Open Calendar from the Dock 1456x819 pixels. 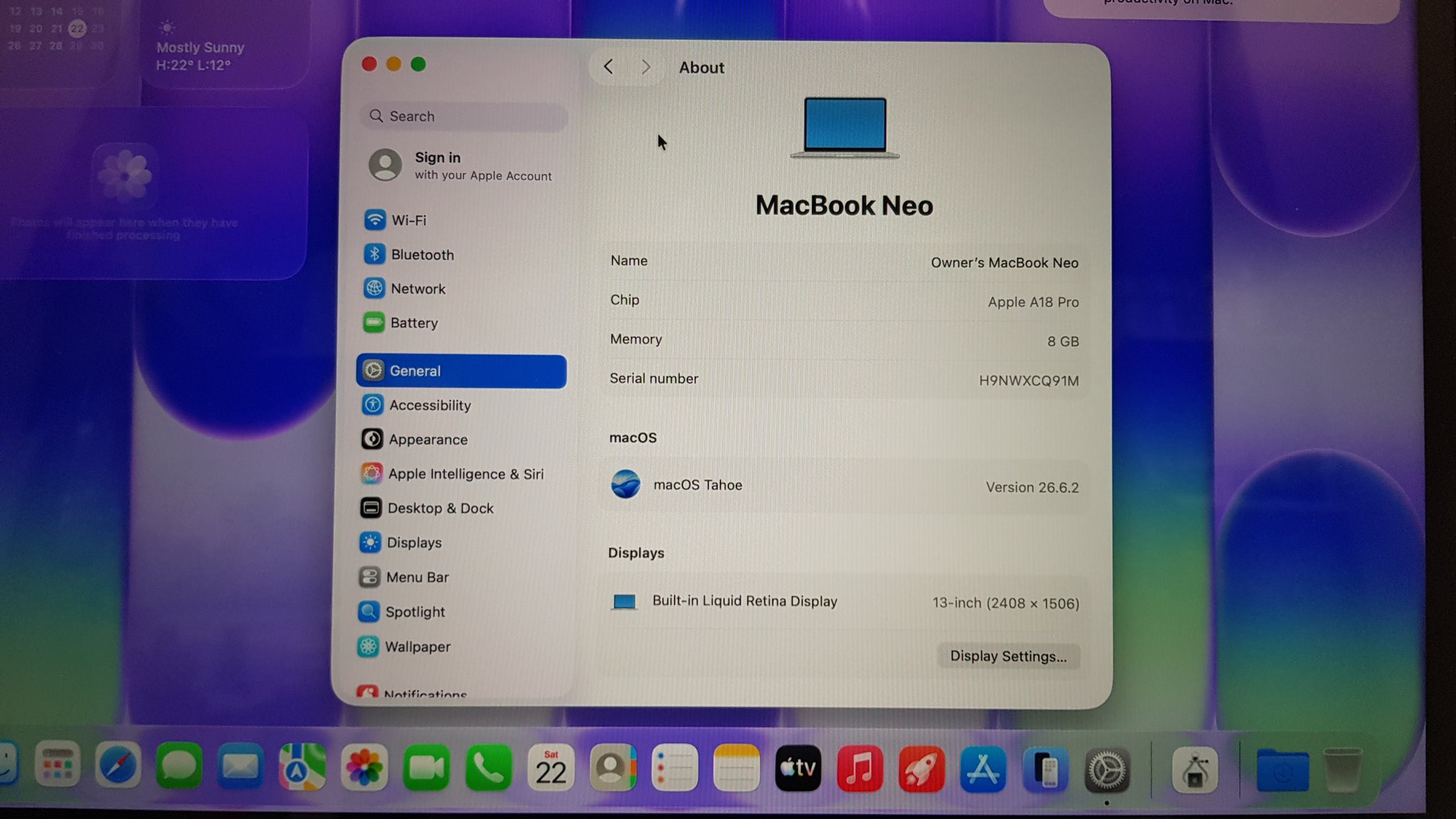pos(551,768)
